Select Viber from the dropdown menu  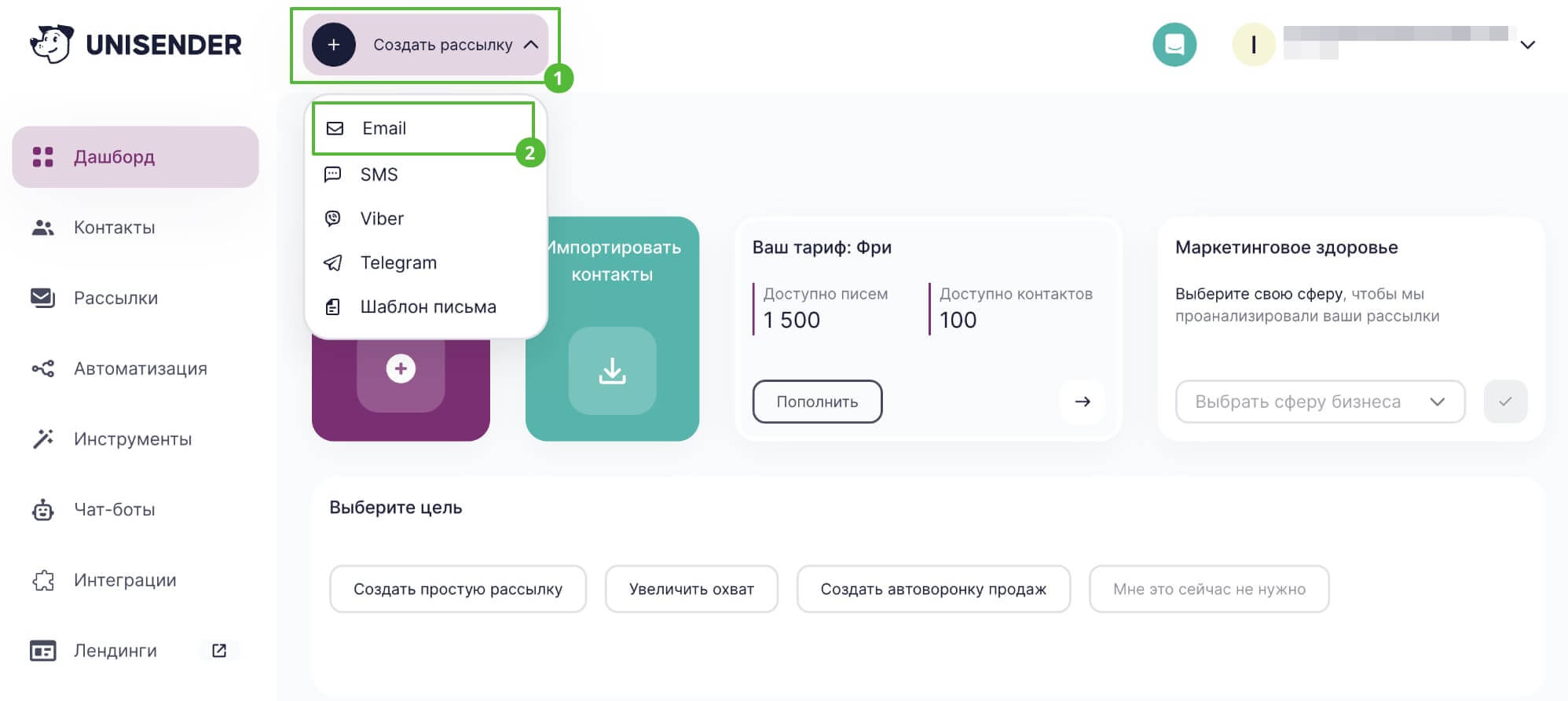tap(425, 218)
